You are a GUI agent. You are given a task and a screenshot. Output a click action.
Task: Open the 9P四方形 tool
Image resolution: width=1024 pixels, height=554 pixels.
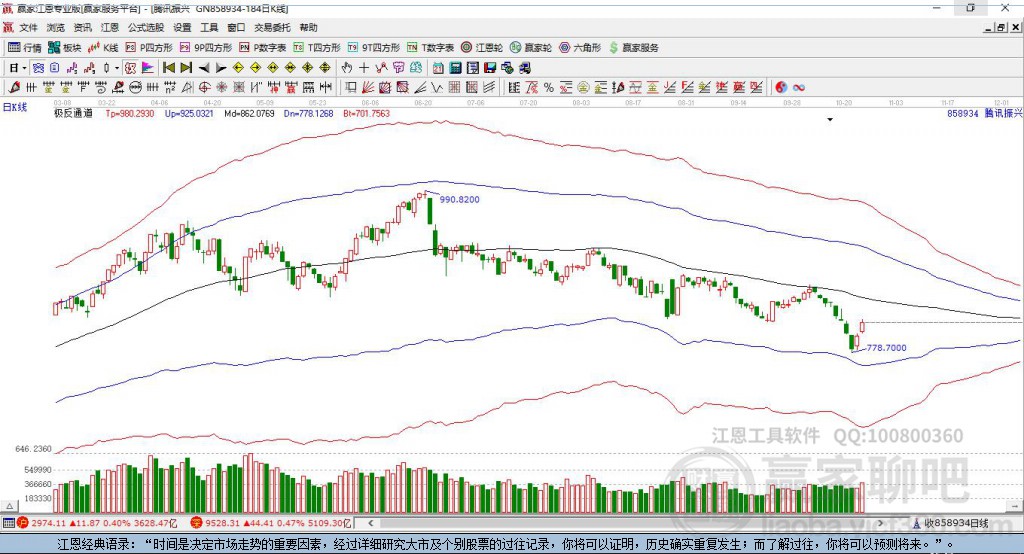[206, 48]
